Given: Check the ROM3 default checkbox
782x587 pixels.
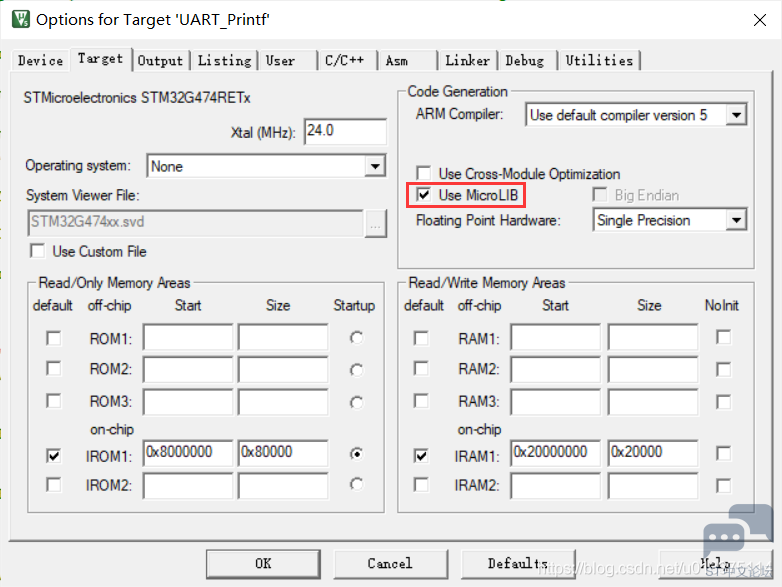Looking at the screenshot, I should (x=53, y=401).
